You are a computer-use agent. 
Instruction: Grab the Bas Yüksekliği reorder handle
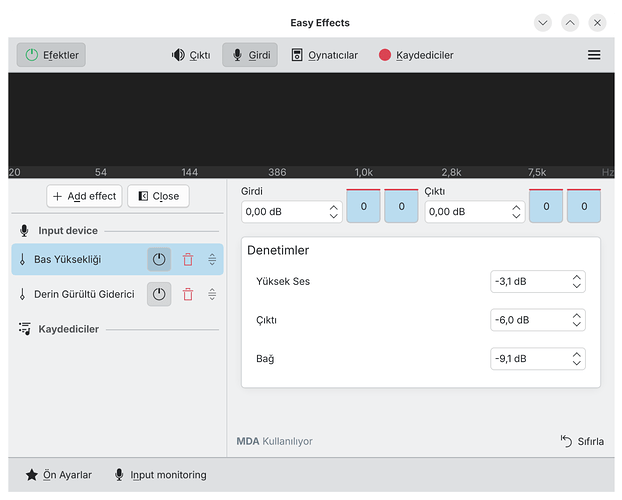tap(212, 260)
